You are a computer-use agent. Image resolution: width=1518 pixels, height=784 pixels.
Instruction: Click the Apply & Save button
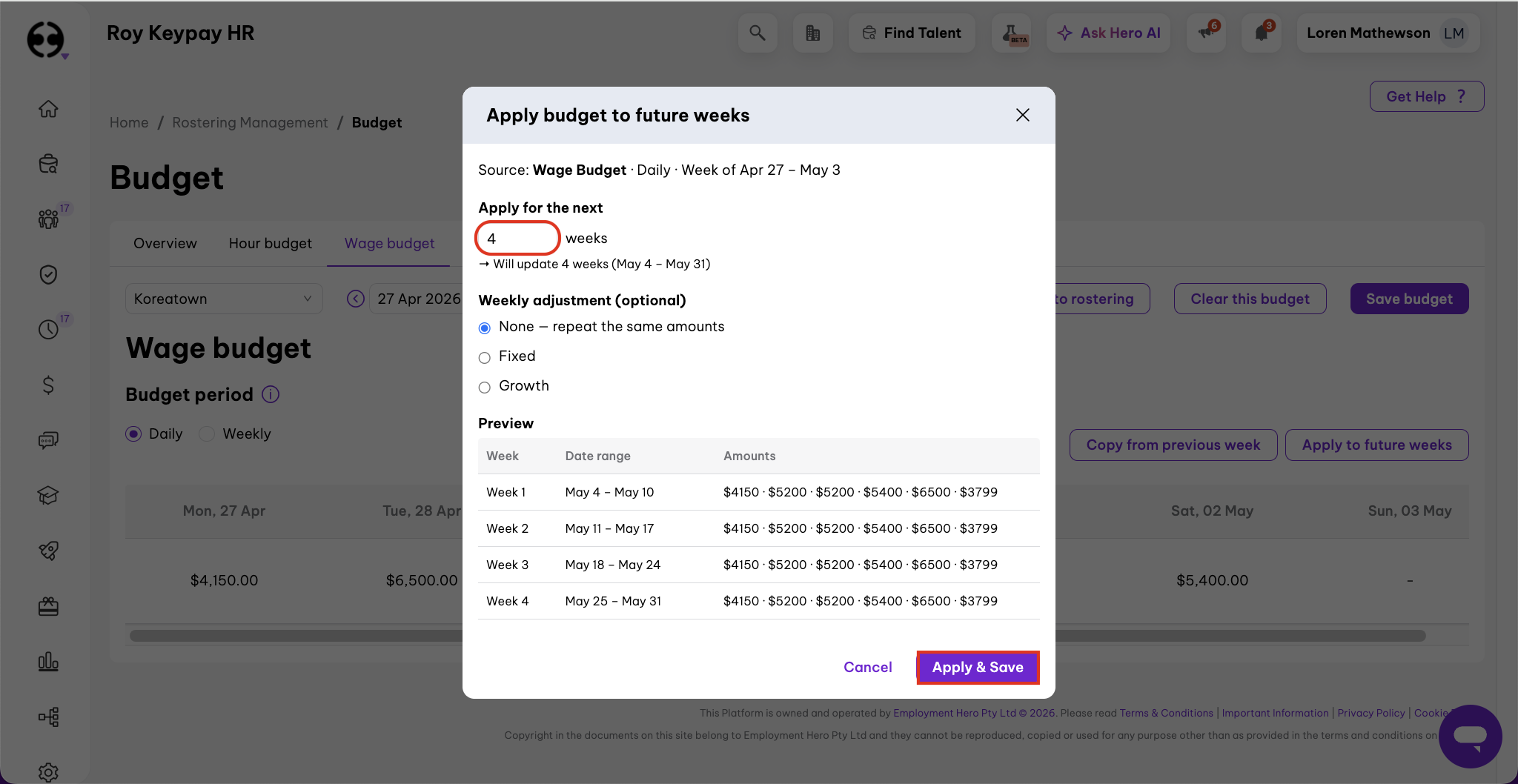coord(977,668)
